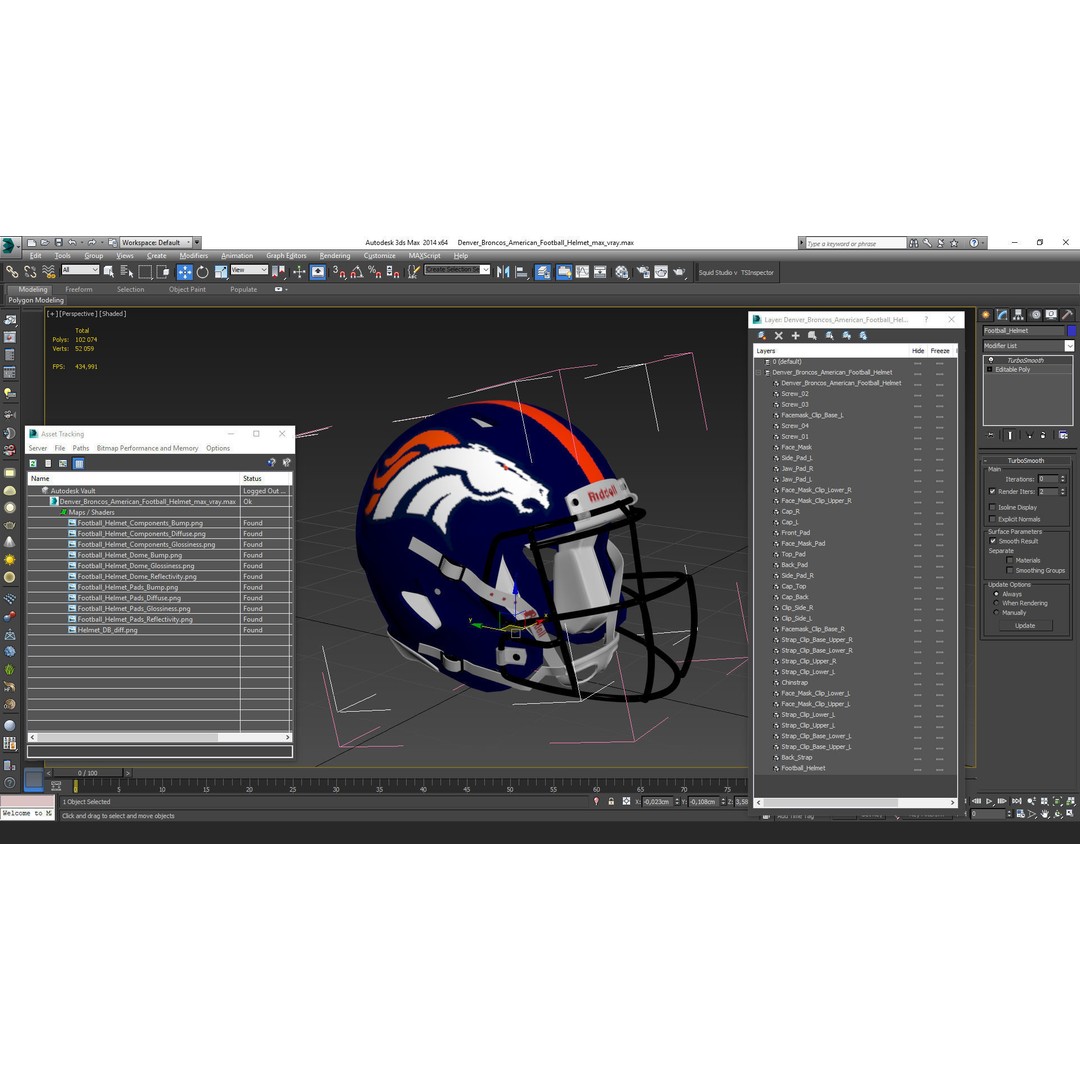Click Configure Modifier Sets icon
Viewport: 1080px width, 1080px height.
[x=1063, y=435]
